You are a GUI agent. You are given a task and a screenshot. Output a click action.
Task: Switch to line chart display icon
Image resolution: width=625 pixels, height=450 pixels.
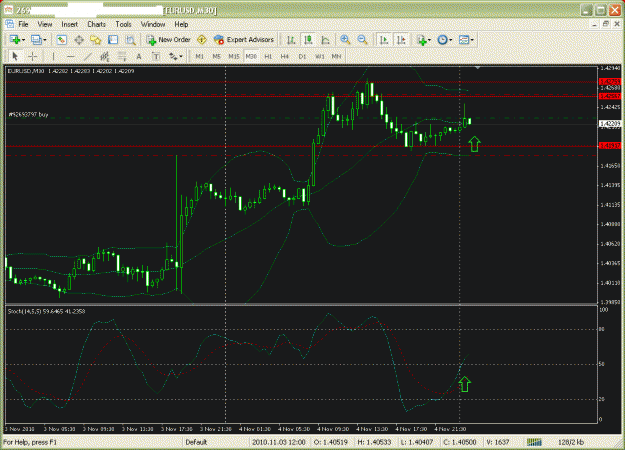coord(325,40)
